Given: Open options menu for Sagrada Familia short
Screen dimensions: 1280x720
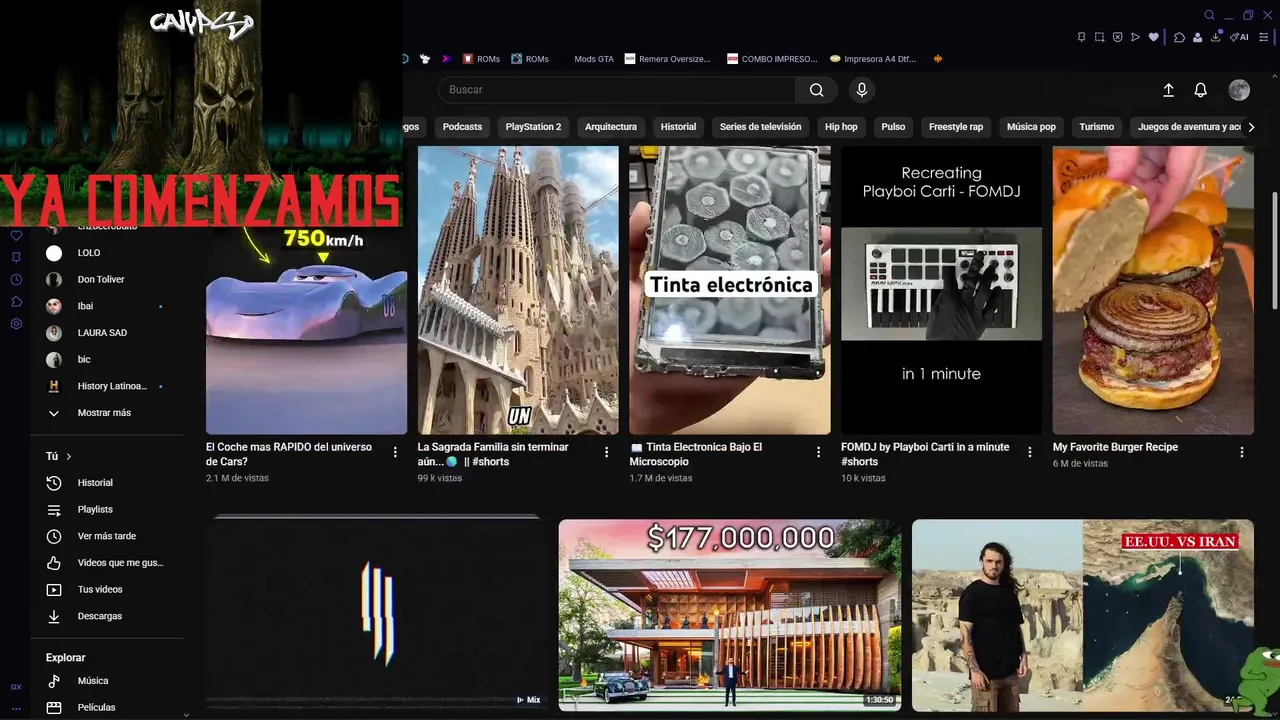Looking at the screenshot, I should 606,452.
